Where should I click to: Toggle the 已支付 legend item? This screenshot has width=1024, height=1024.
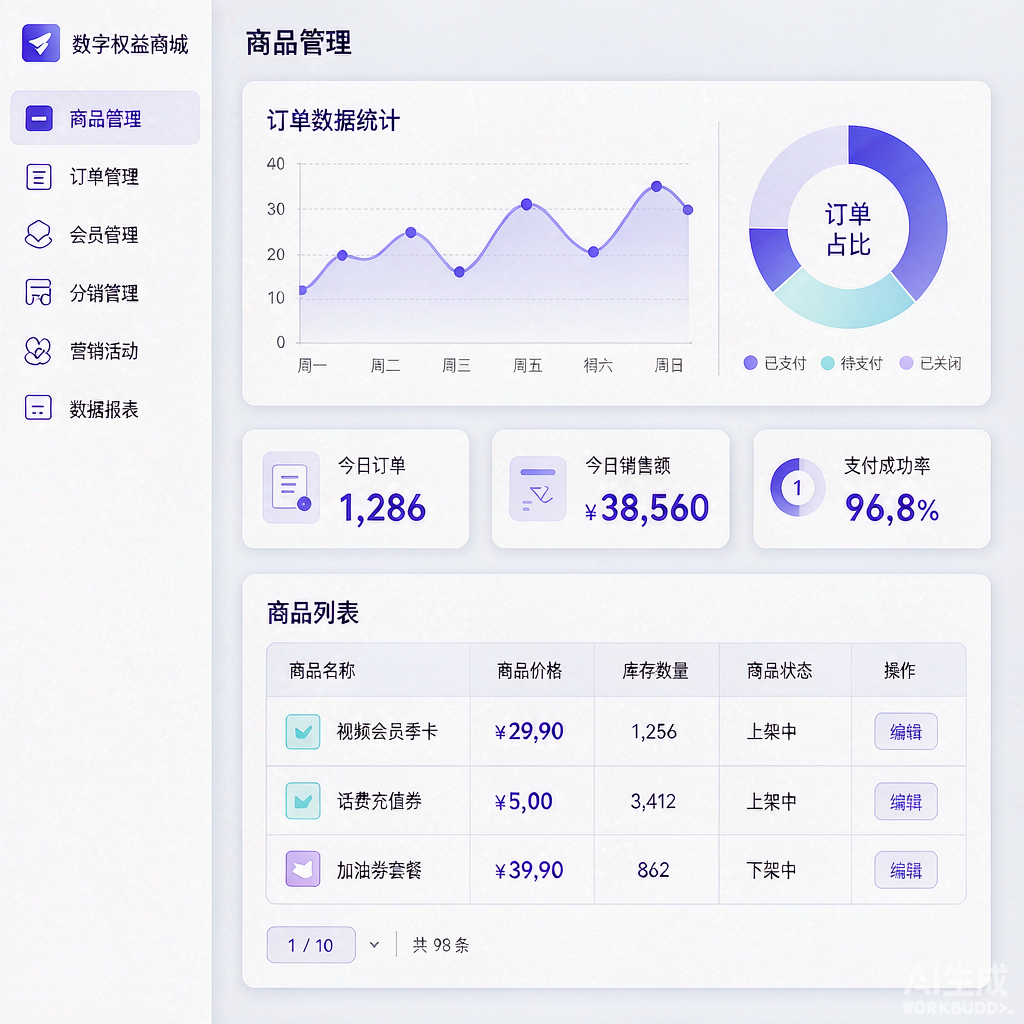tap(775, 363)
